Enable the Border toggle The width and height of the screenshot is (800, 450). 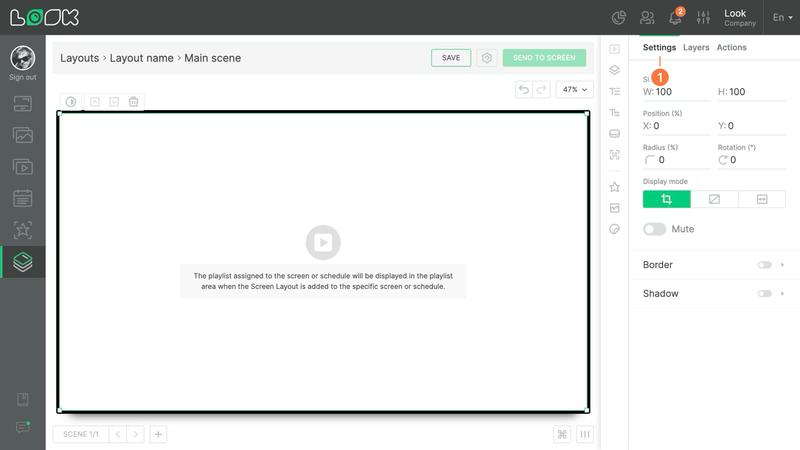click(x=764, y=265)
